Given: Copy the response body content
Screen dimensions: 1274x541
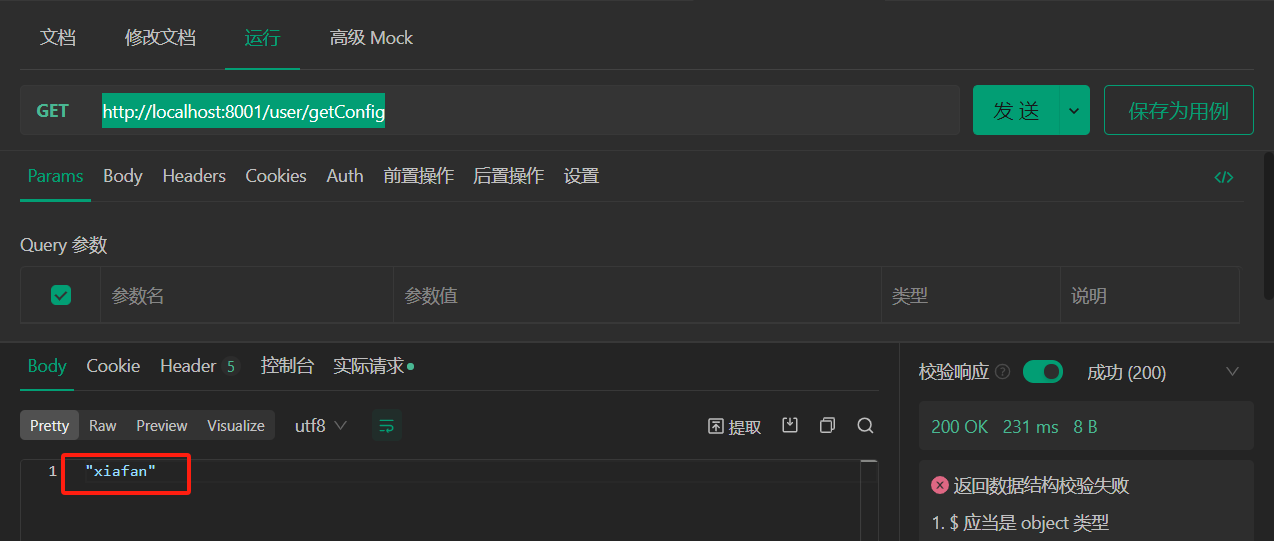Looking at the screenshot, I should (x=827, y=425).
